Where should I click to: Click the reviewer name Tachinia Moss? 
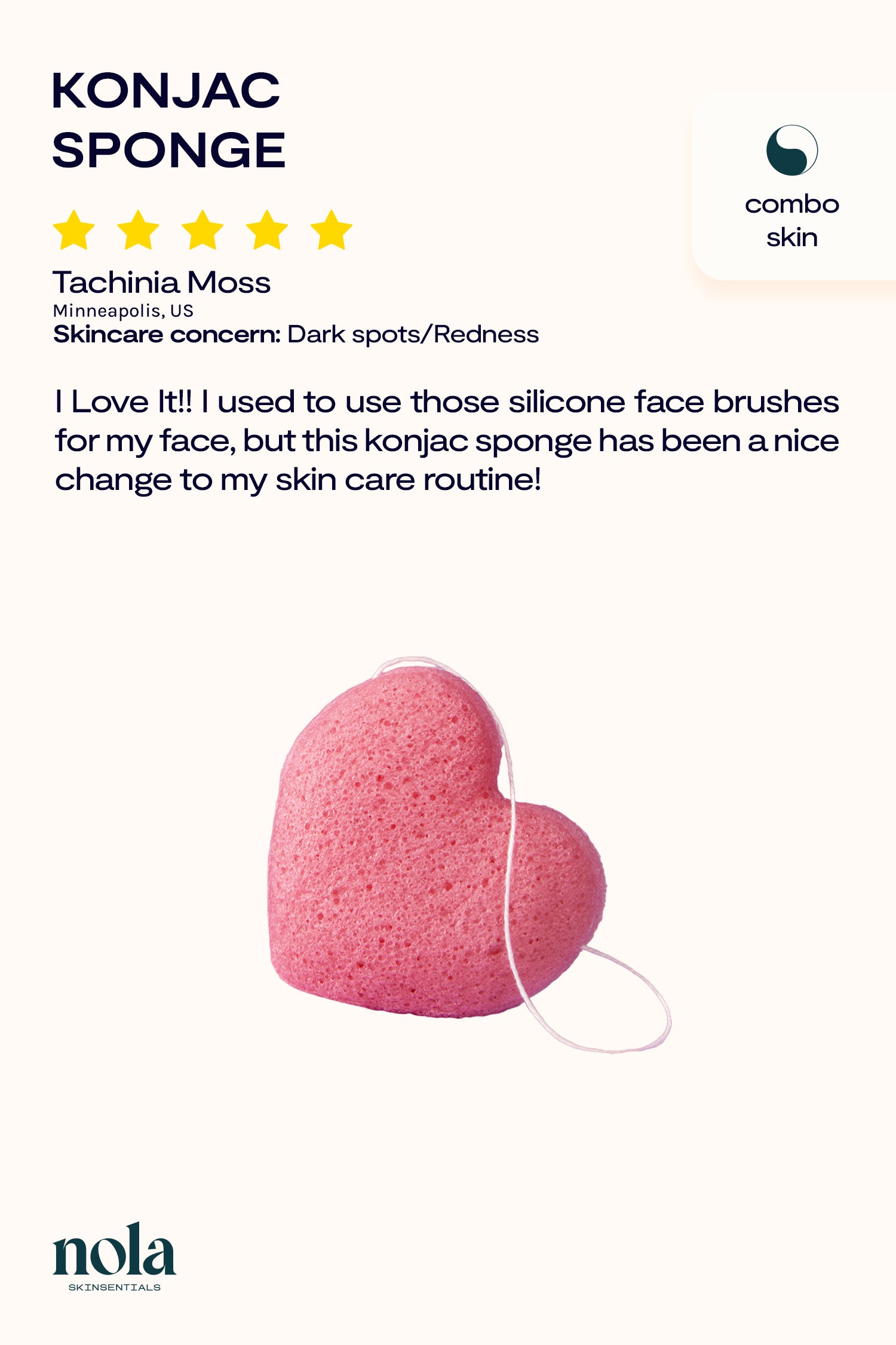click(x=162, y=282)
